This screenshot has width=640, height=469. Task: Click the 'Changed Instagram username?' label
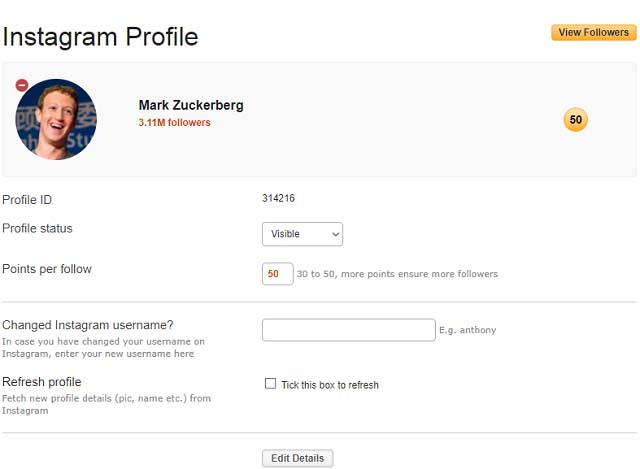click(x=88, y=325)
